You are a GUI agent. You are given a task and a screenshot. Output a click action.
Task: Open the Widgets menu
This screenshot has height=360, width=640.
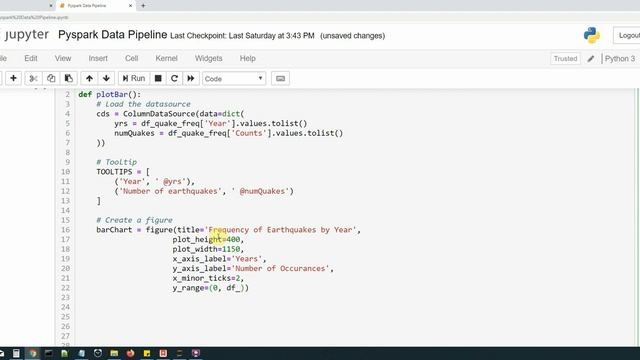coord(209,58)
